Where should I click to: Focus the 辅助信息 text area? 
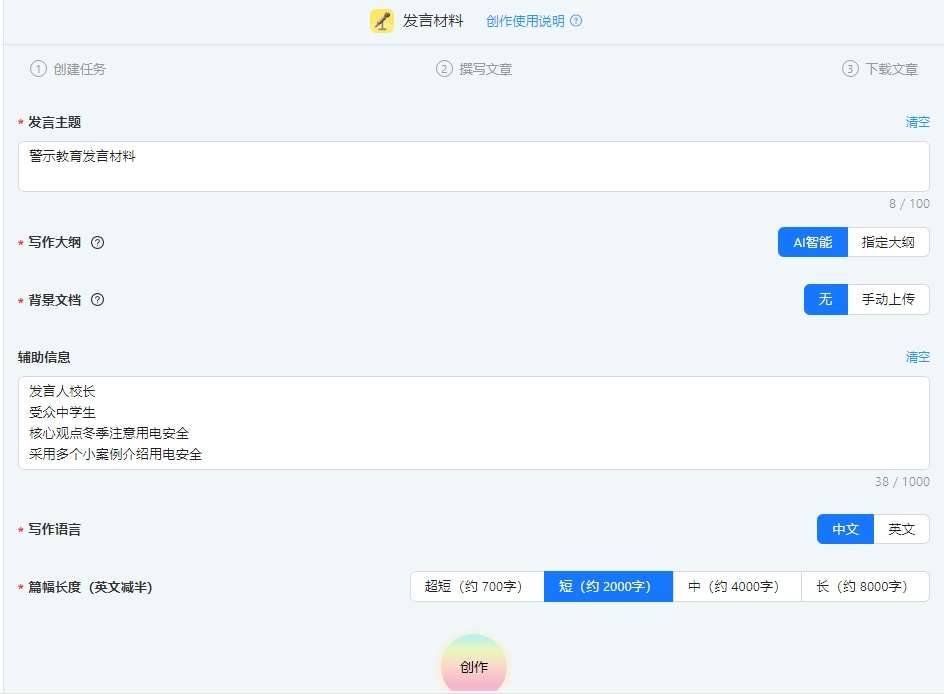[x=474, y=423]
